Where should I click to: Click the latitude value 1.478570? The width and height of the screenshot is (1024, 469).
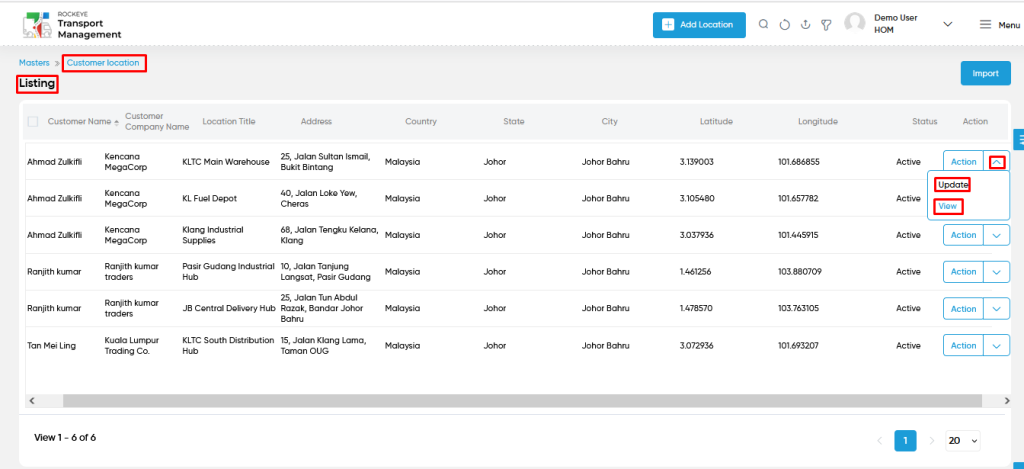(x=696, y=308)
